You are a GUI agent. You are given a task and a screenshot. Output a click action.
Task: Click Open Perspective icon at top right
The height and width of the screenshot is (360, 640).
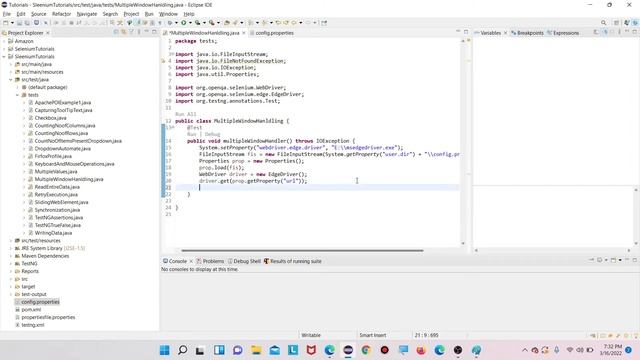pyautogui.click(x=617, y=23)
